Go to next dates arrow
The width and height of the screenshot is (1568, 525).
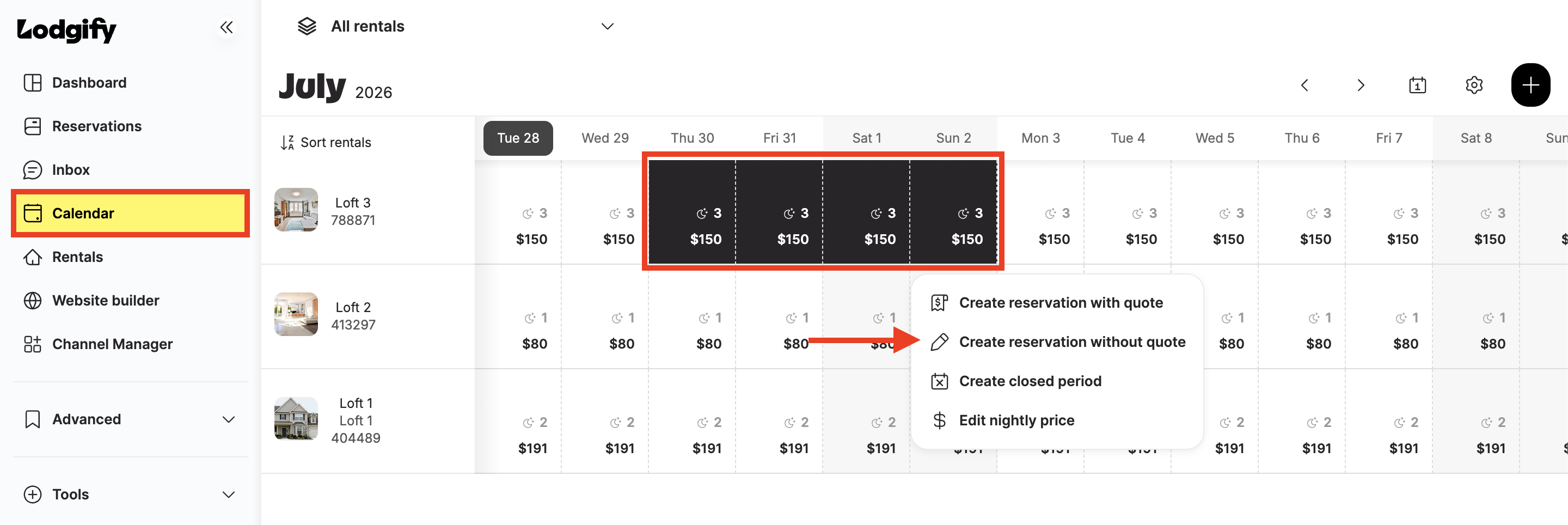(1361, 84)
